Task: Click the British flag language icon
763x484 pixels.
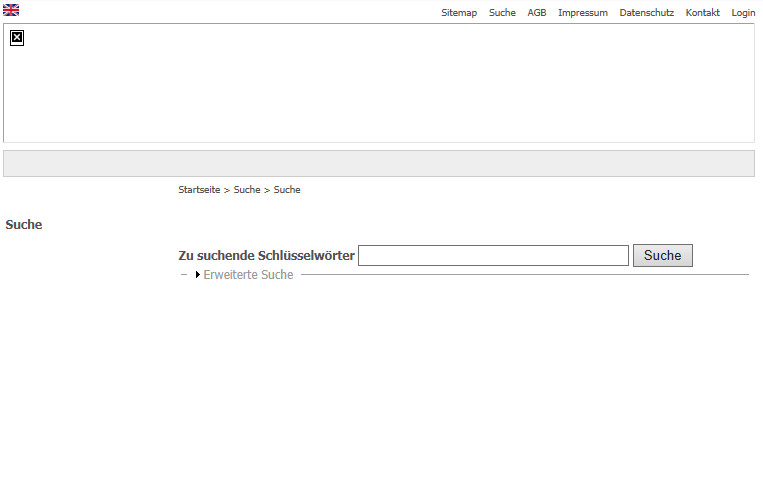Action: 11,10
